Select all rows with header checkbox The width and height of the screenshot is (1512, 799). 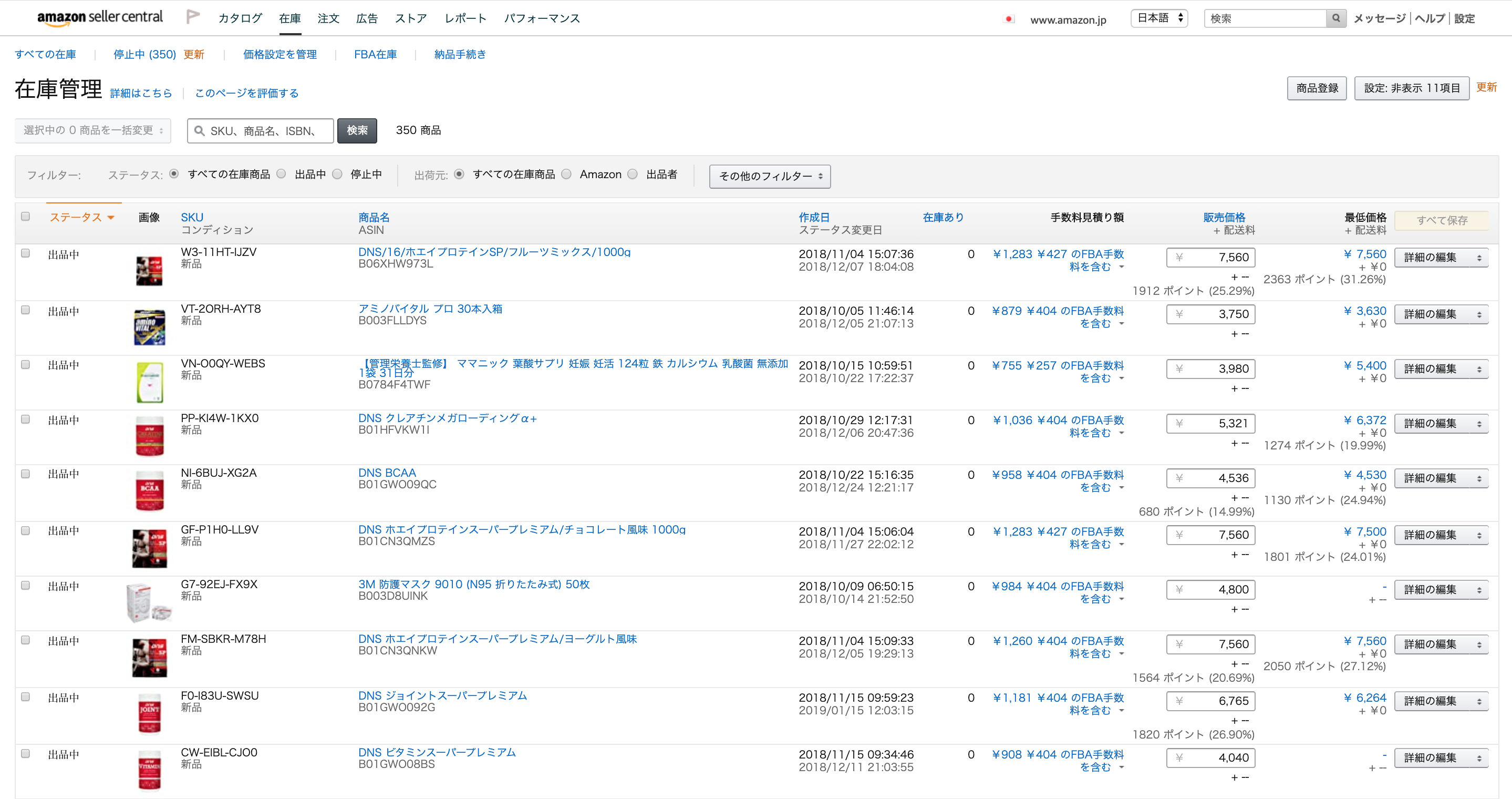pyautogui.click(x=25, y=216)
